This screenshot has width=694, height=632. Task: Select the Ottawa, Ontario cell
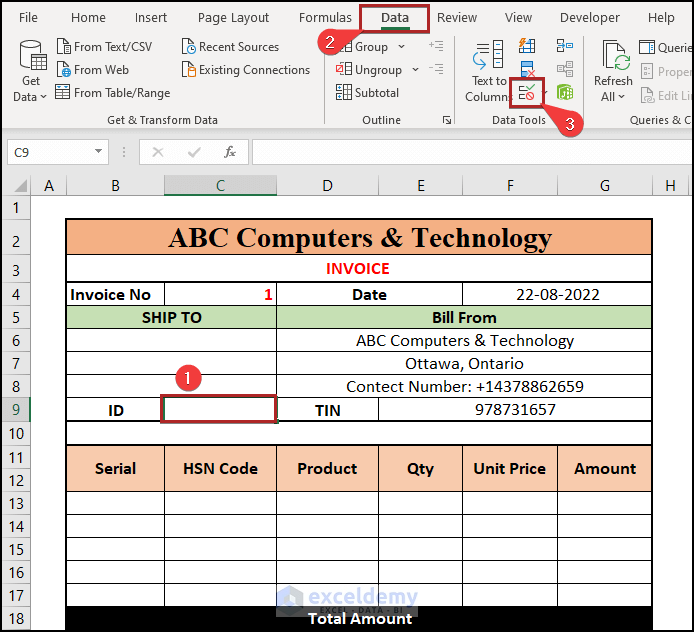464,363
